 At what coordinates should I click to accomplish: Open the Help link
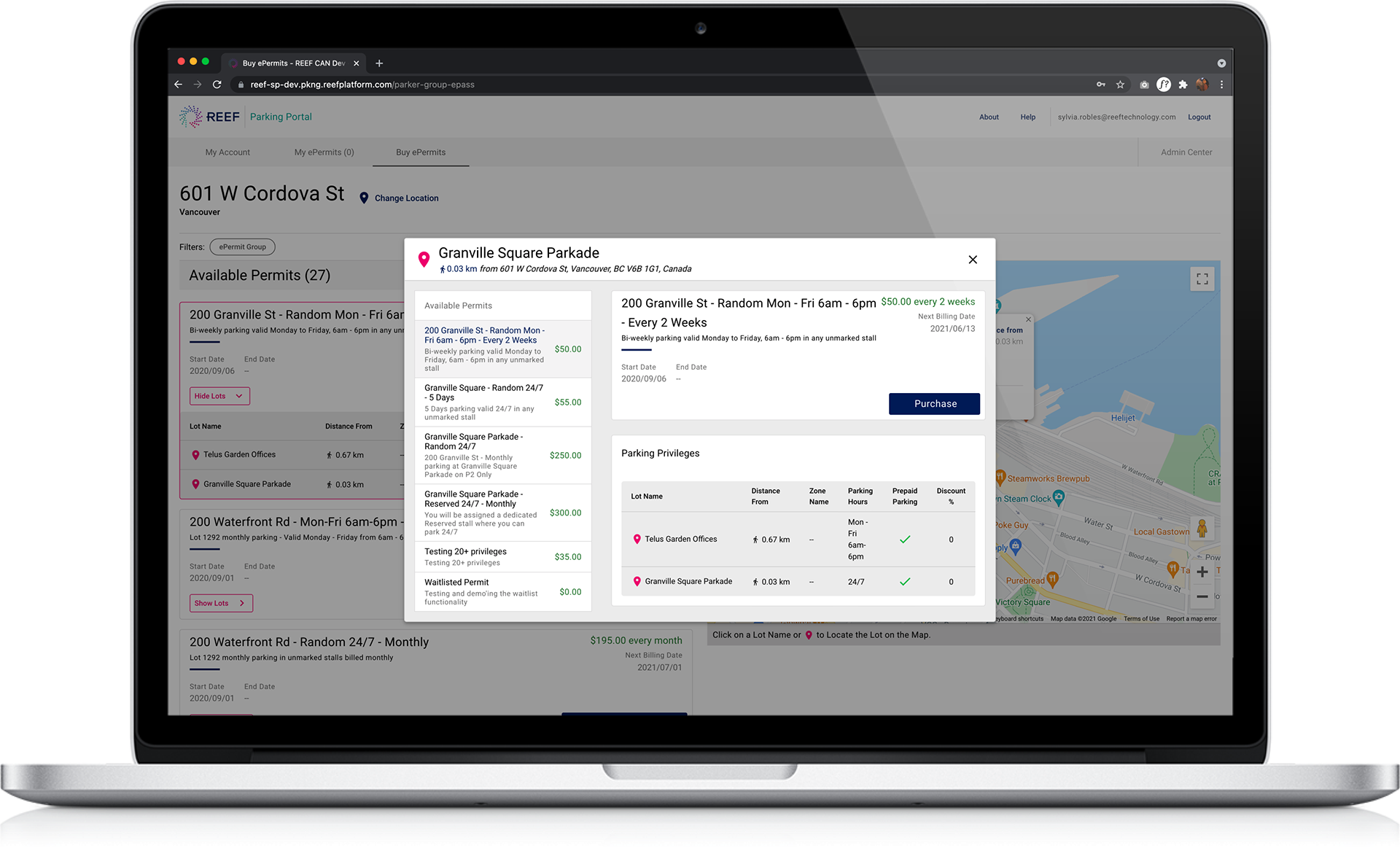click(1027, 117)
